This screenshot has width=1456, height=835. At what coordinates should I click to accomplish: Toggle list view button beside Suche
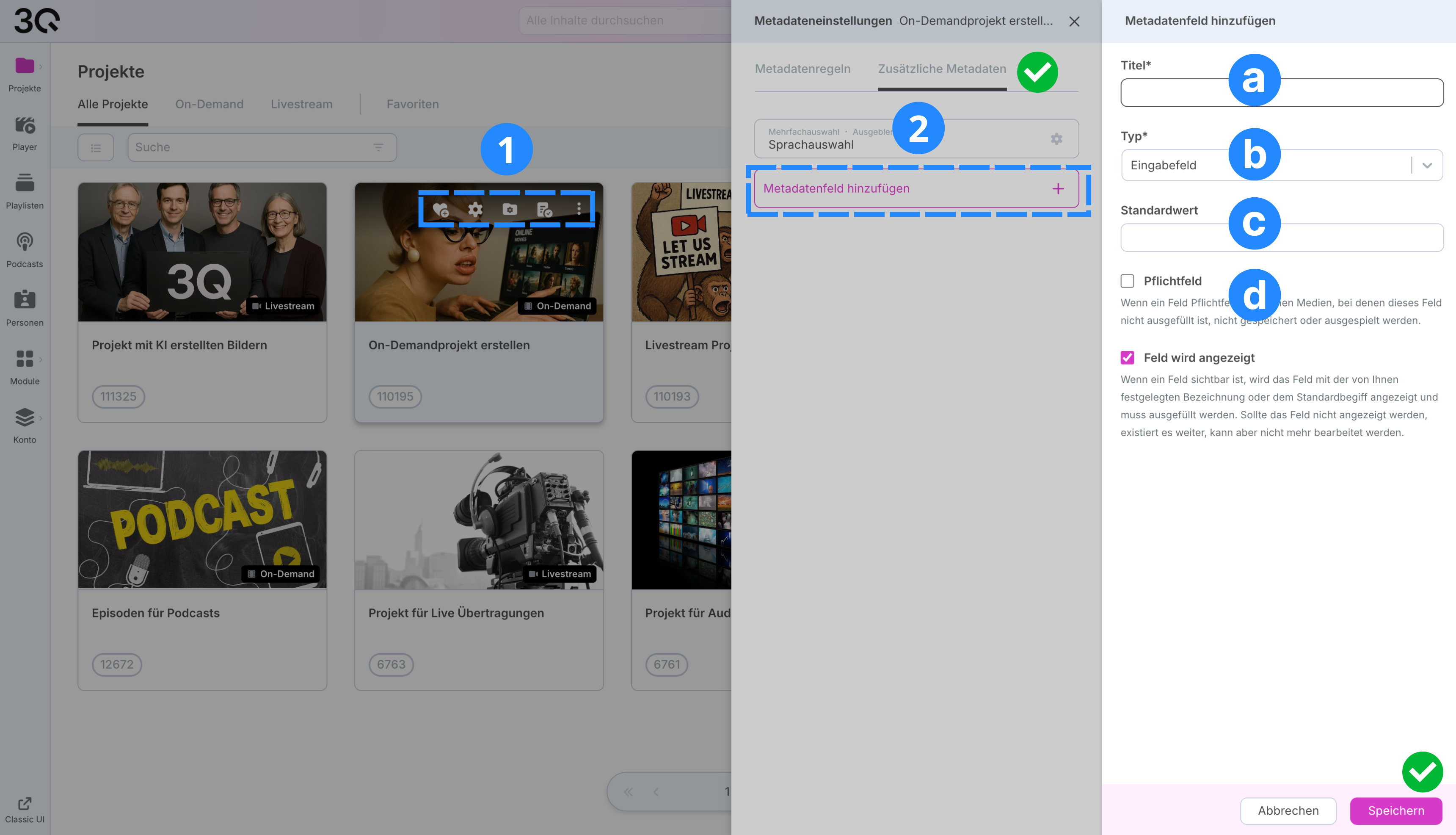tap(96, 148)
